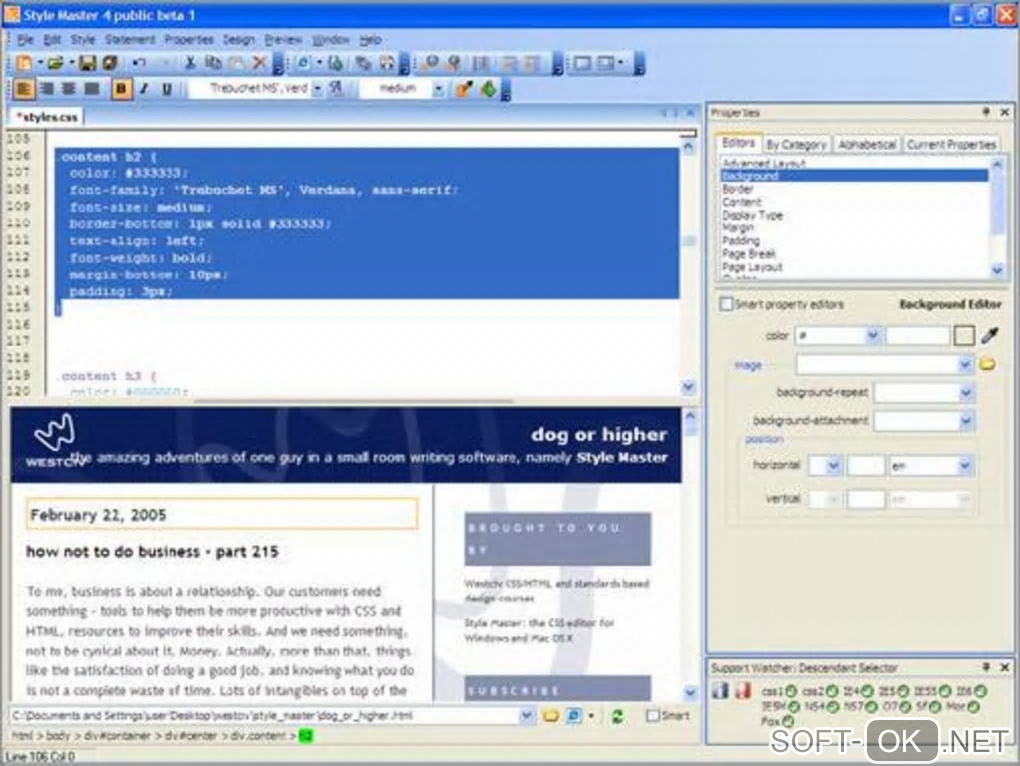
Task: Open the font size dropdown showing medium
Action: pyautogui.click(x=438, y=88)
